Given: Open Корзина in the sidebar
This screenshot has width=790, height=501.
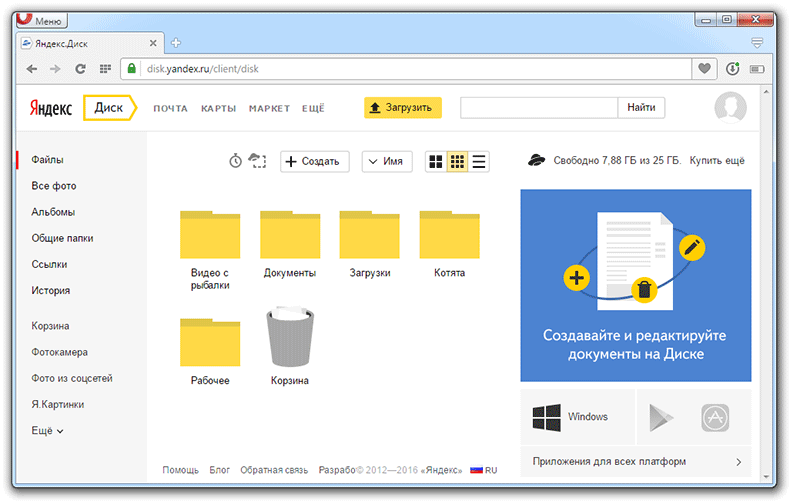Looking at the screenshot, I should (x=50, y=326).
